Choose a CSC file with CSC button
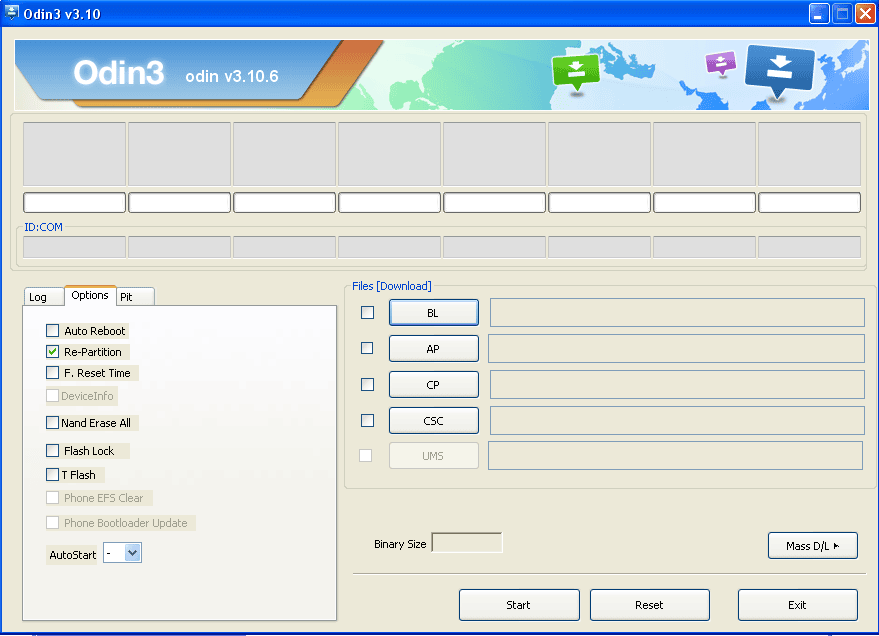The height and width of the screenshot is (636, 879). (433, 421)
